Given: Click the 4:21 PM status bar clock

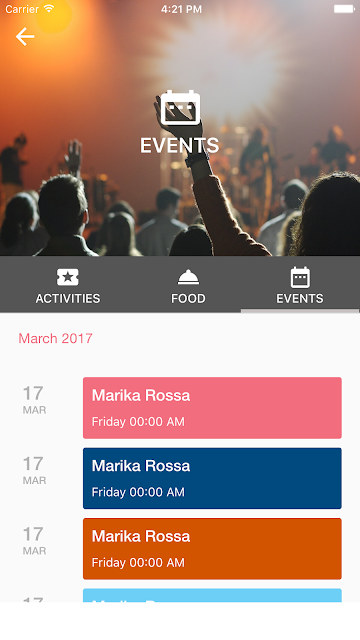Looking at the screenshot, I should pyautogui.click(x=181, y=9).
